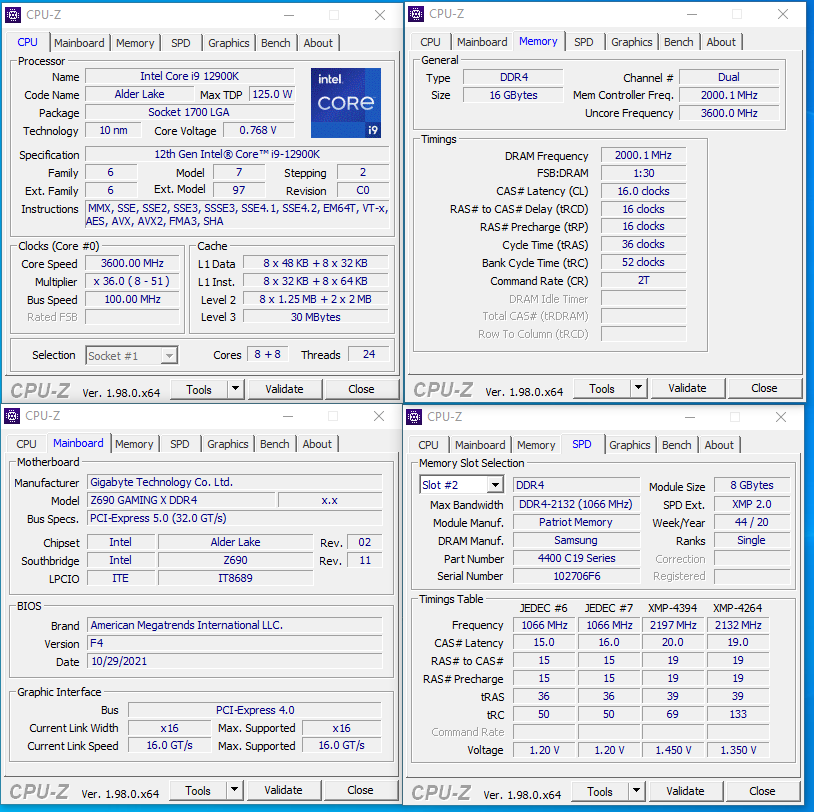Click the Close button in the SPD window
The width and height of the screenshot is (814, 812).
[762, 791]
